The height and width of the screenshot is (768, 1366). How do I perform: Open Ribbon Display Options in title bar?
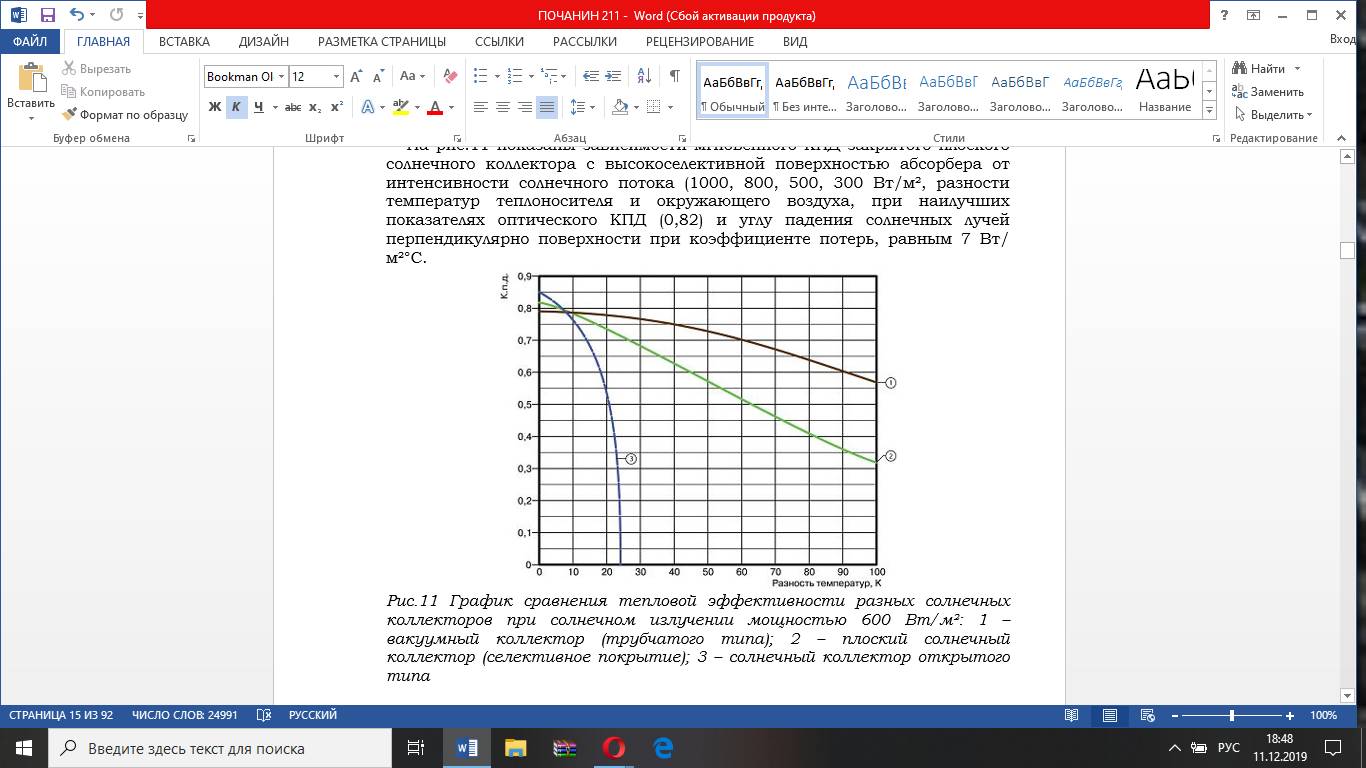(1253, 15)
